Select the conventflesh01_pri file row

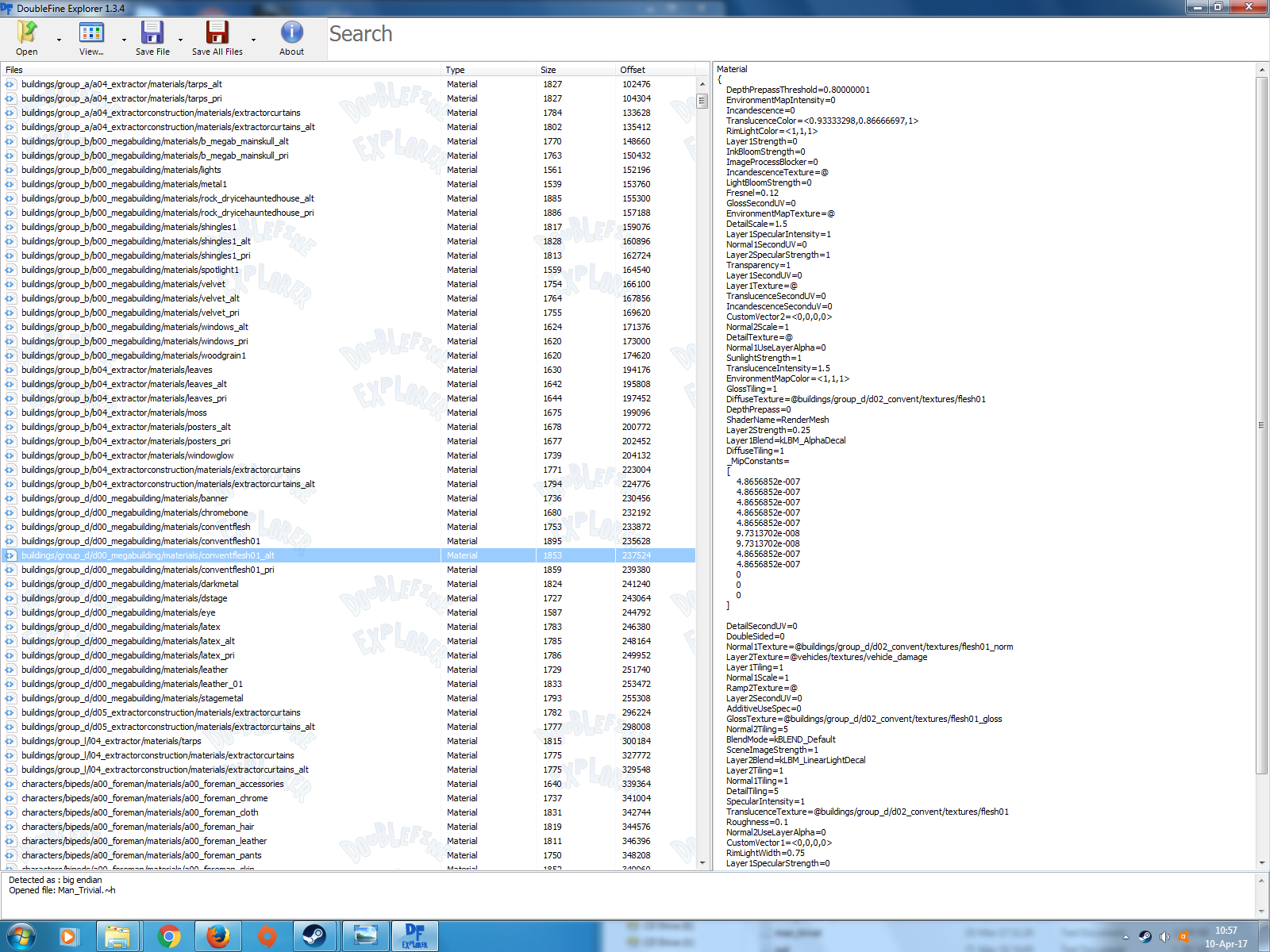coord(348,570)
